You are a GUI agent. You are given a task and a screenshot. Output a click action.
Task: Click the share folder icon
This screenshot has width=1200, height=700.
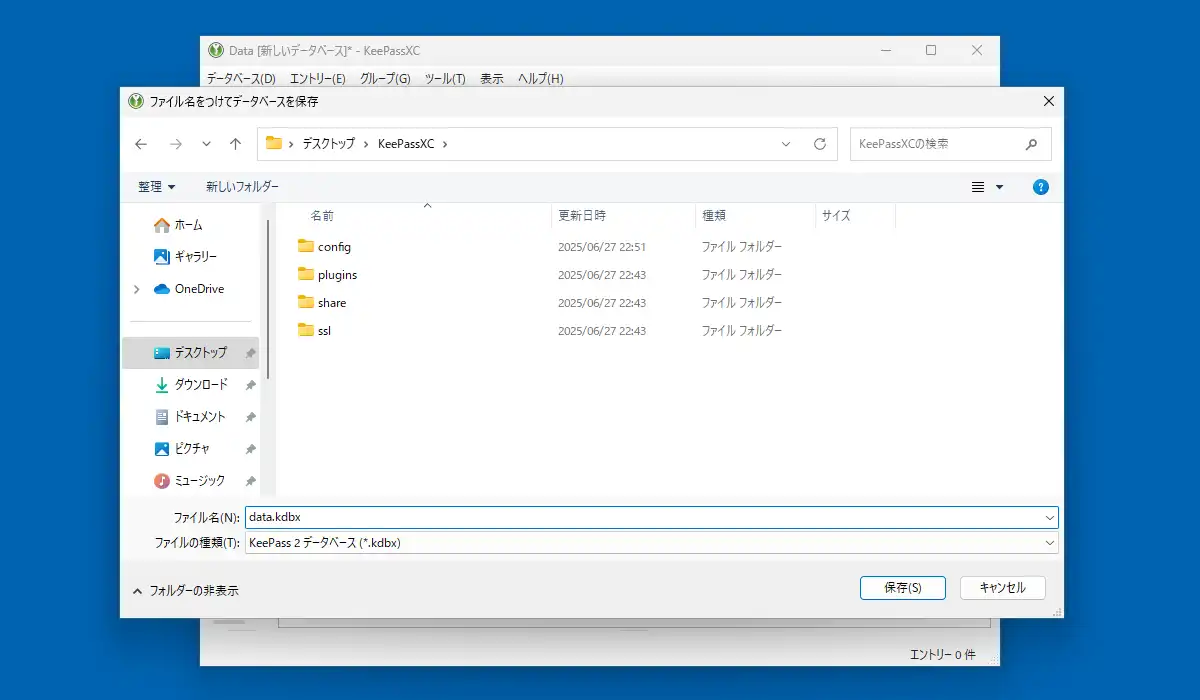click(x=306, y=302)
